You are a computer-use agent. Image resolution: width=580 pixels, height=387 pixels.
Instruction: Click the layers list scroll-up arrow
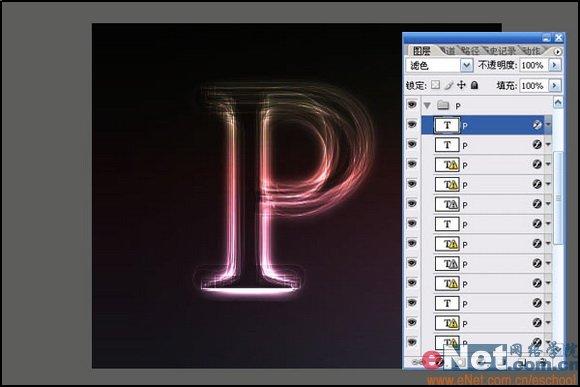pos(558,102)
